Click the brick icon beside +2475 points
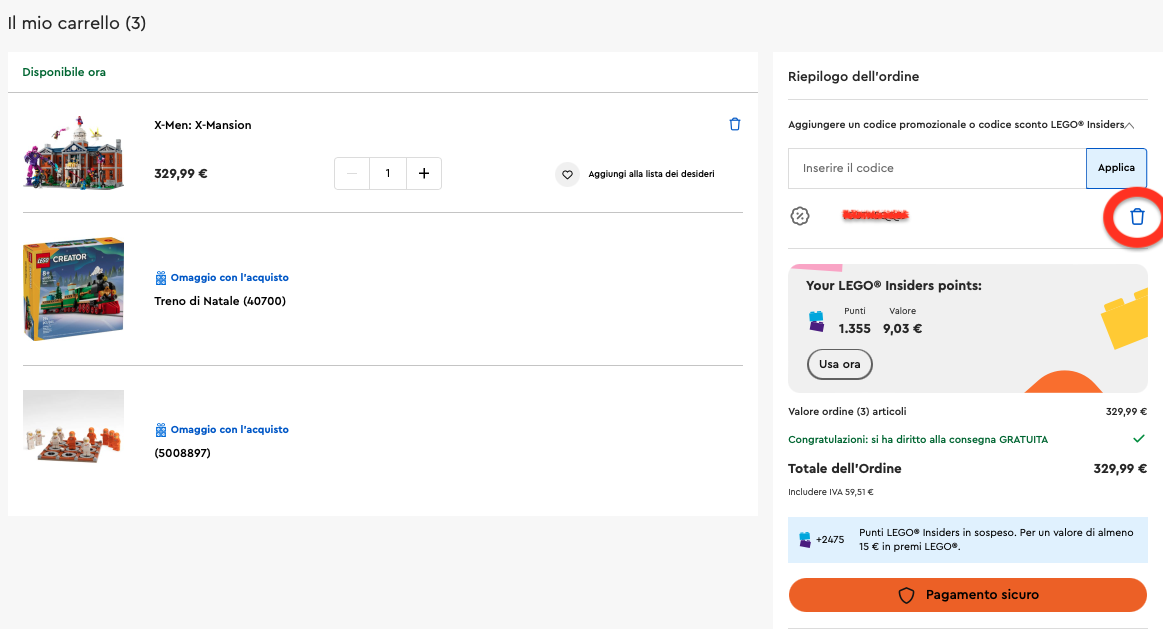The image size is (1163, 629). (805, 539)
